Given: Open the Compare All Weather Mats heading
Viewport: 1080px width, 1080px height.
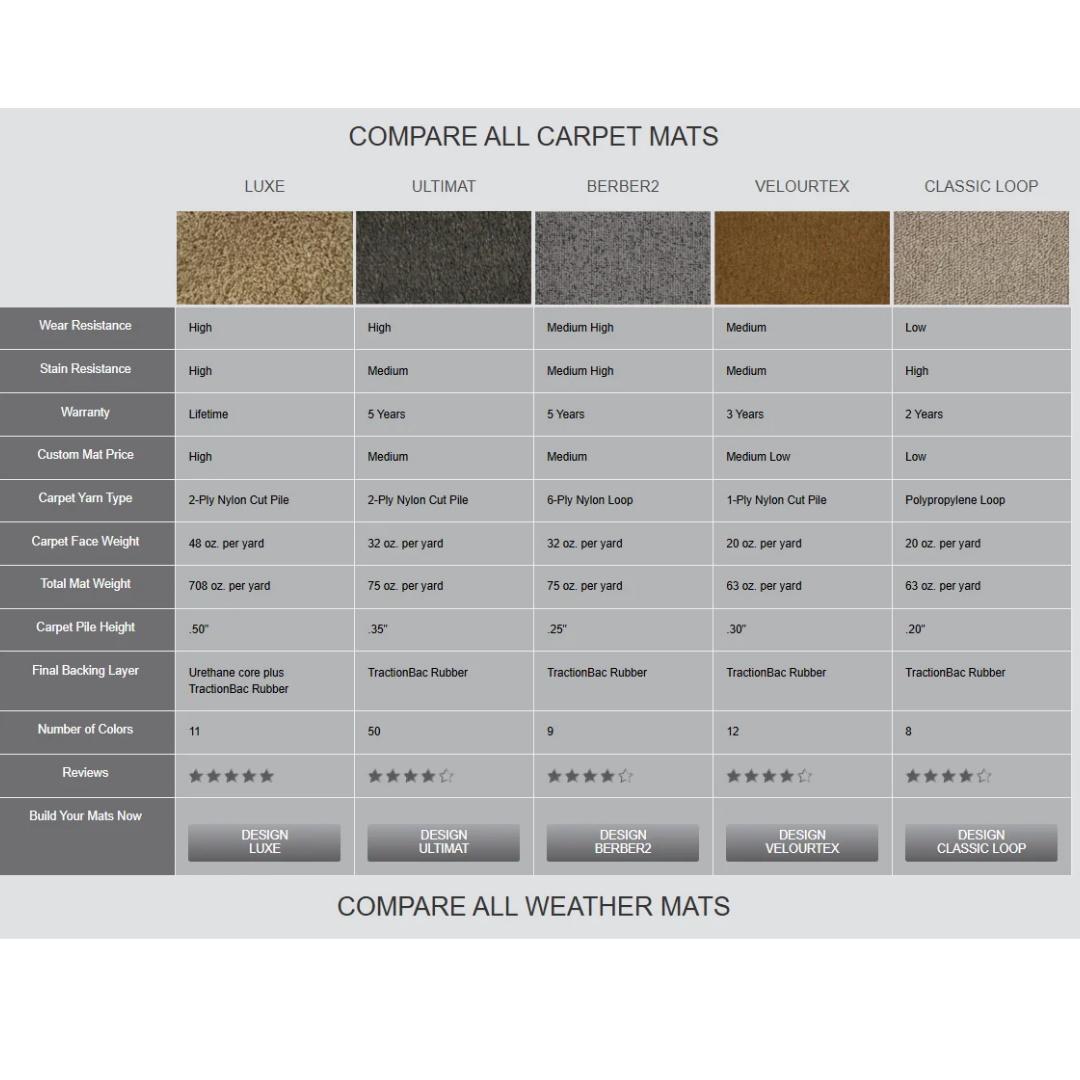Looking at the screenshot, I should click(x=533, y=906).
